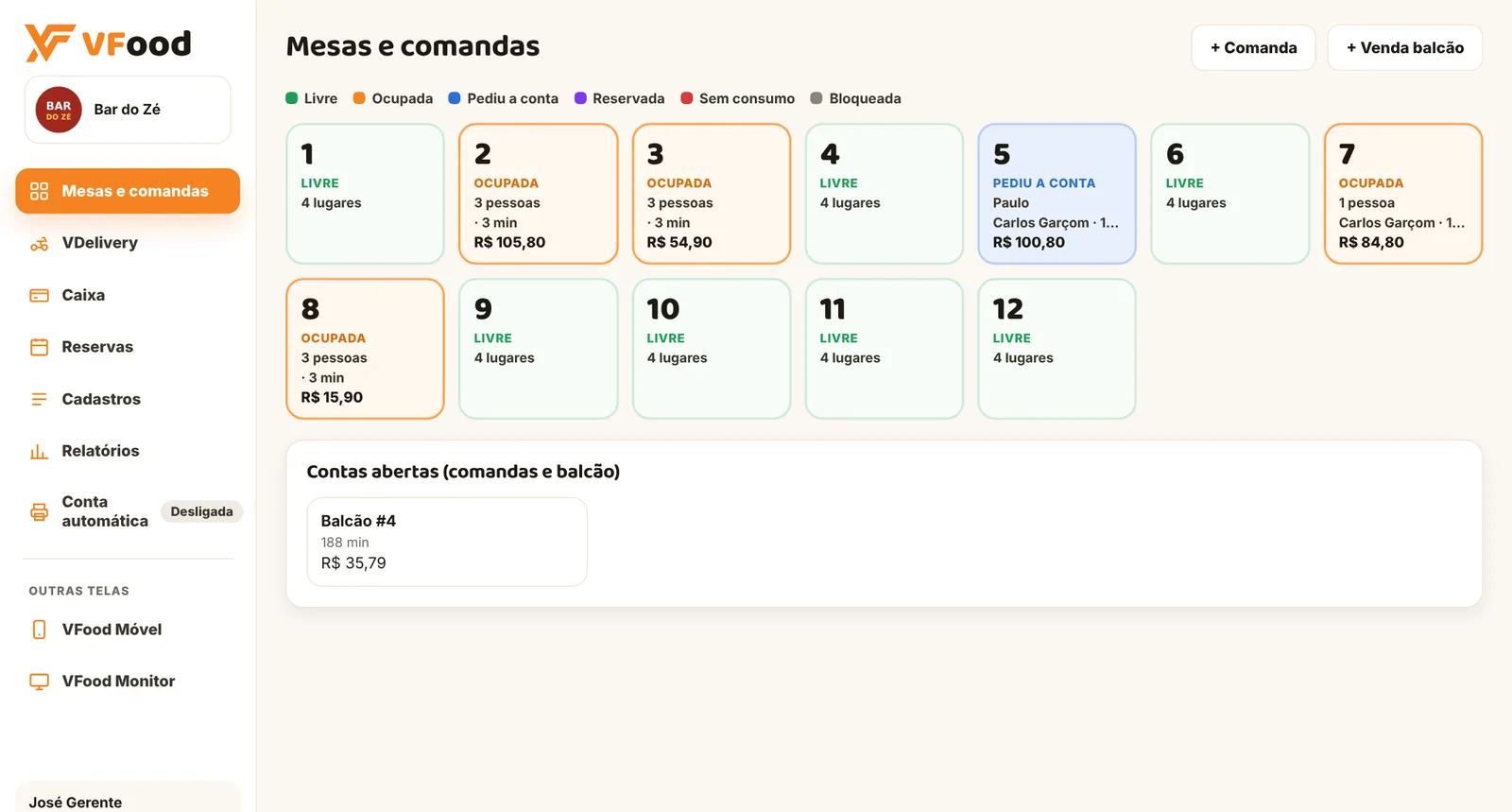Open occupied table 2 with R$ 105,80
Image resolution: width=1512 pixels, height=812 pixels.
pos(539,194)
